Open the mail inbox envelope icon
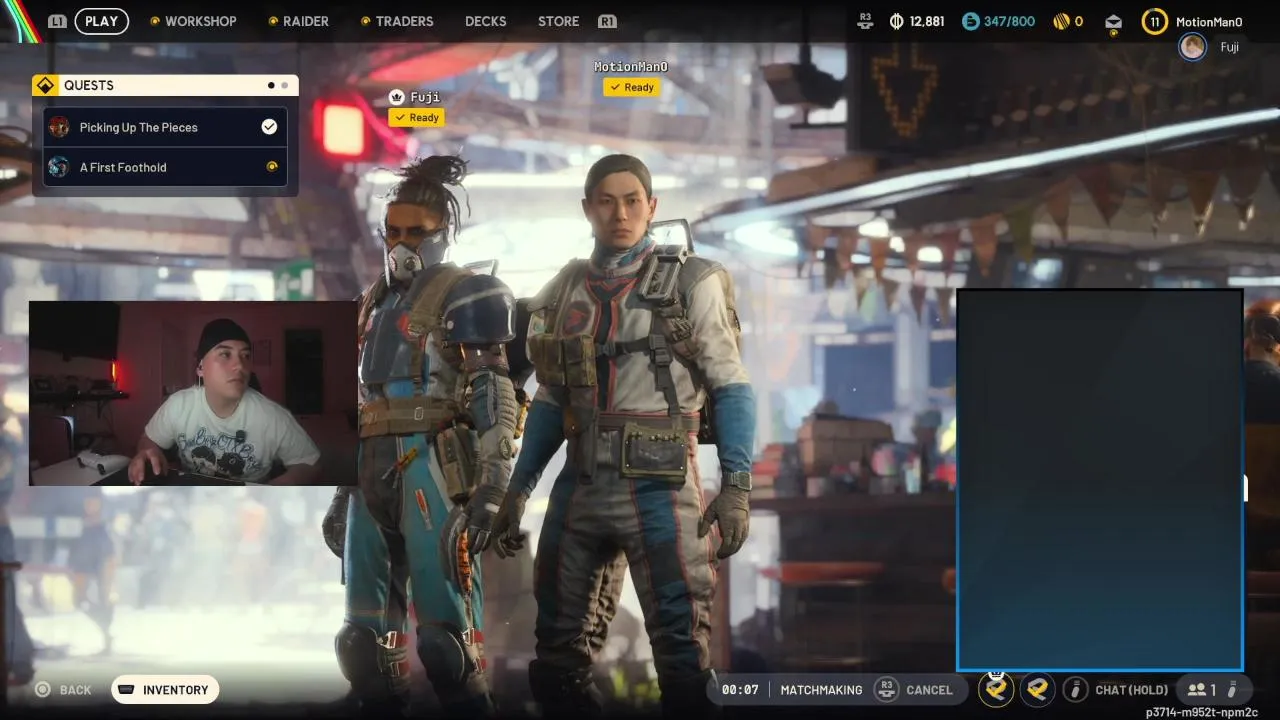Screen dimensions: 1280x720 click(1114, 22)
